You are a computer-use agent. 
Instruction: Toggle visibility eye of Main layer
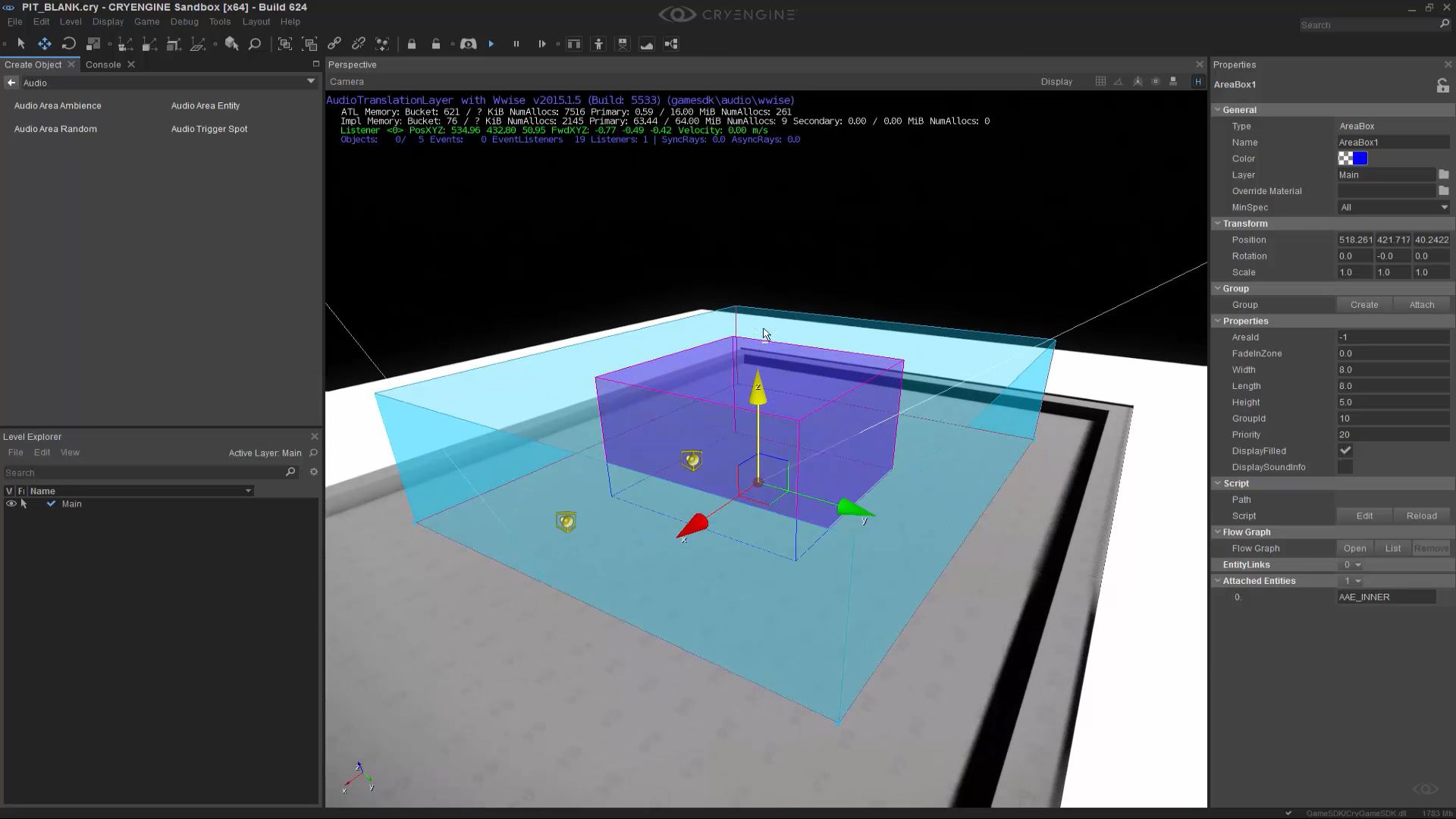tap(11, 504)
